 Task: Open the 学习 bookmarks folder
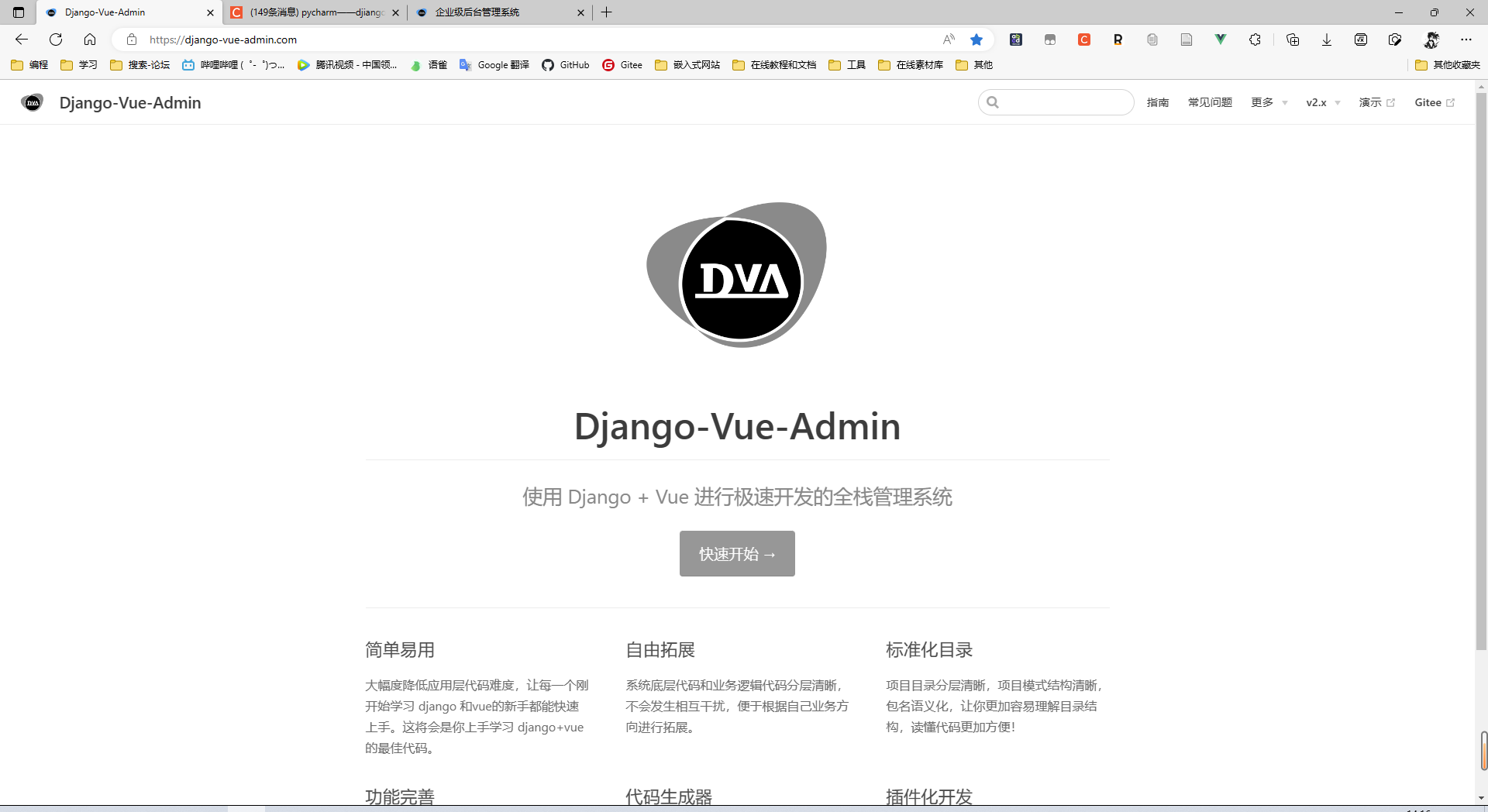[x=79, y=65]
